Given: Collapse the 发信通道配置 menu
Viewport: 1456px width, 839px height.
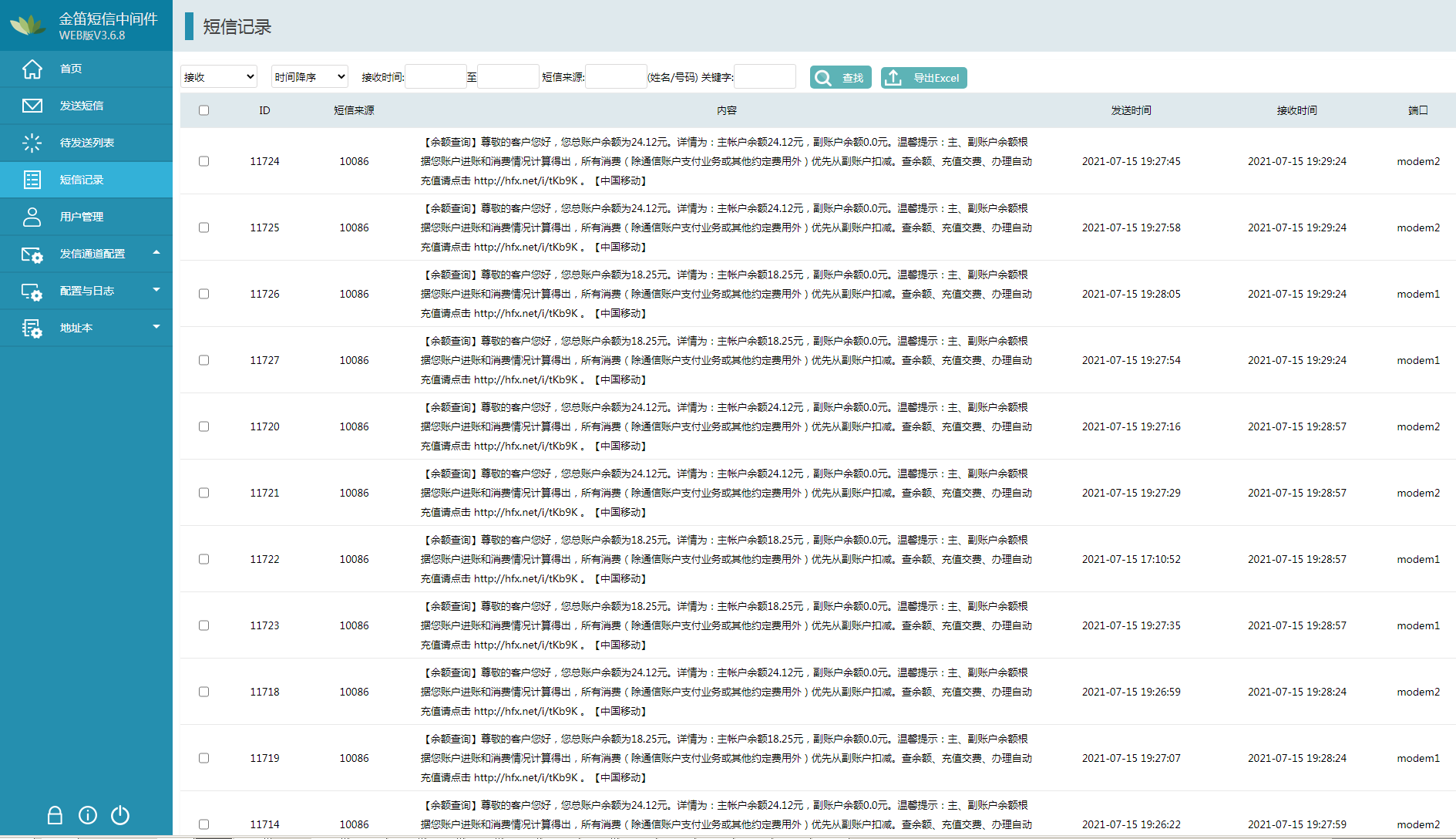Looking at the screenshot, I should (86, 254).
